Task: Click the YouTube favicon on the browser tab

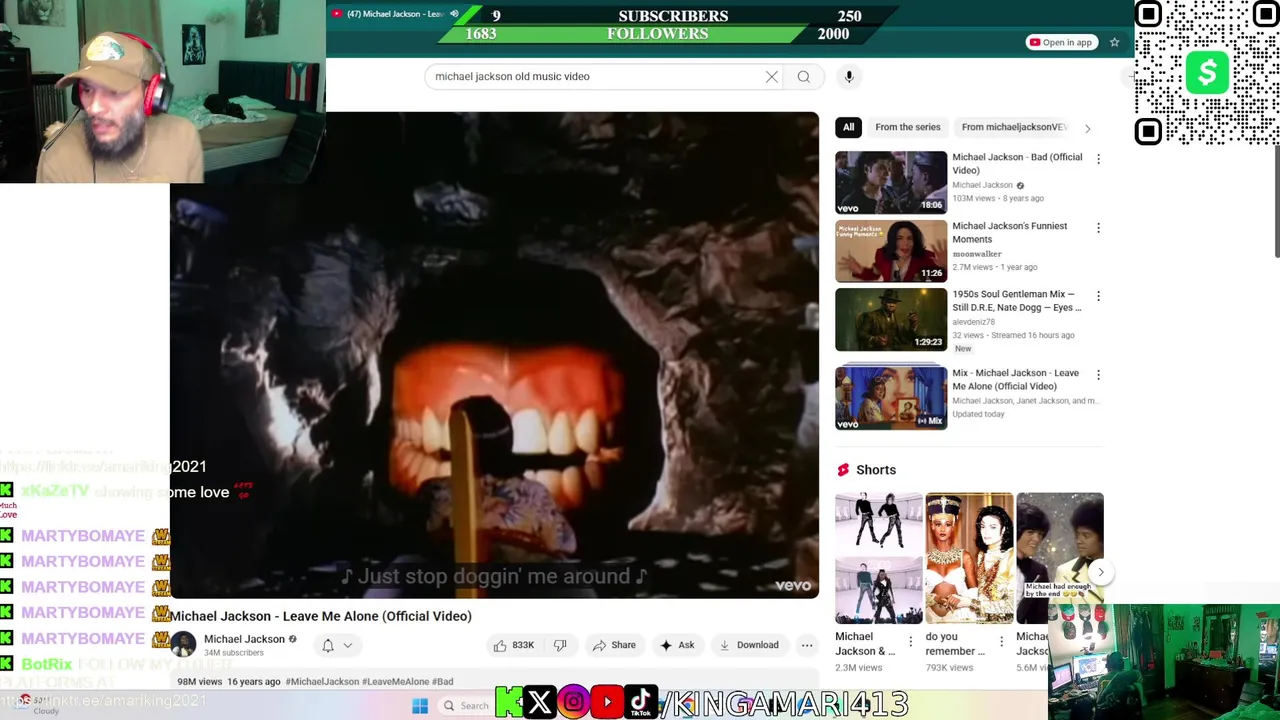Action: 337,14
